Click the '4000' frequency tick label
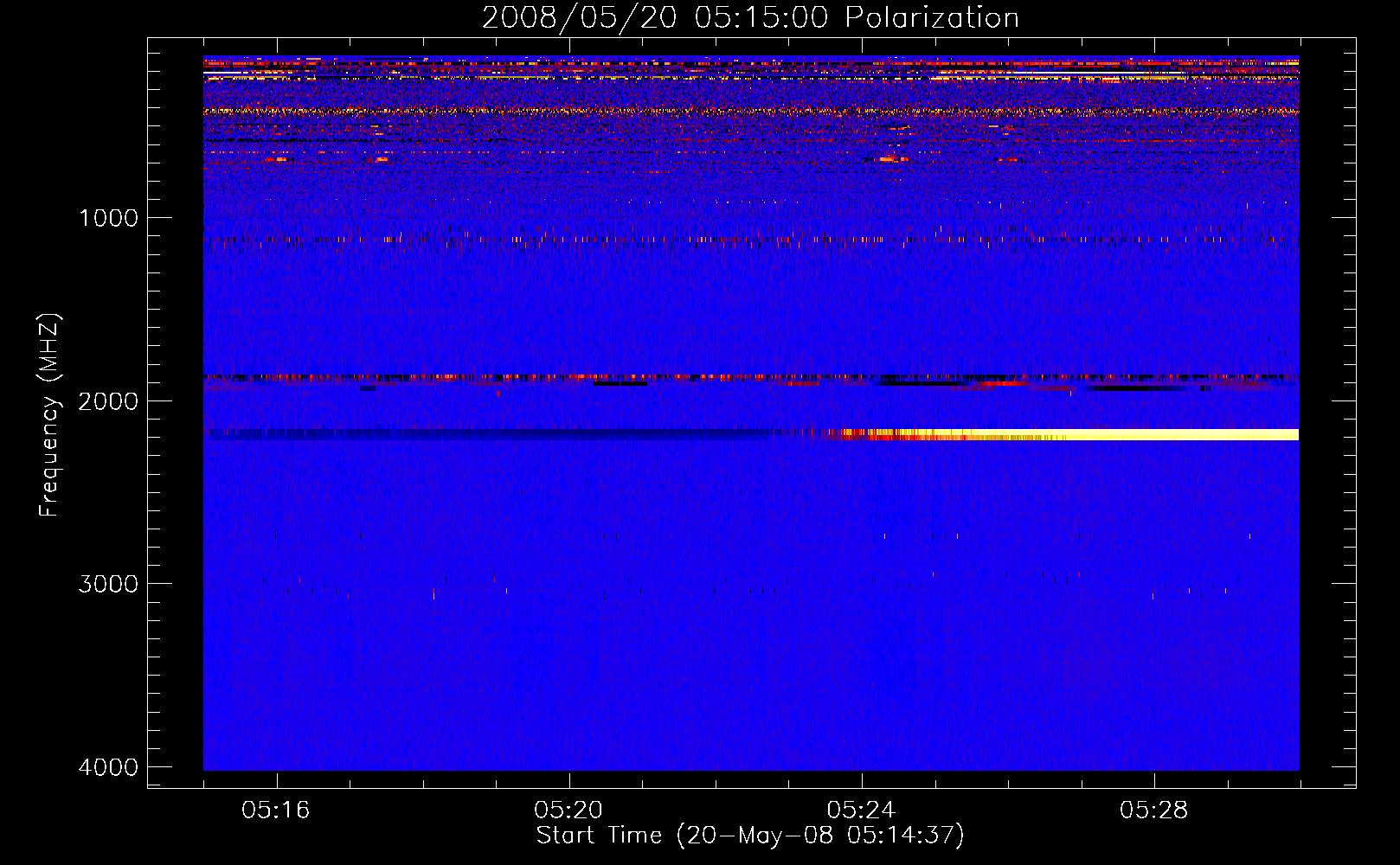1400x865 pixels. point(108,767)
